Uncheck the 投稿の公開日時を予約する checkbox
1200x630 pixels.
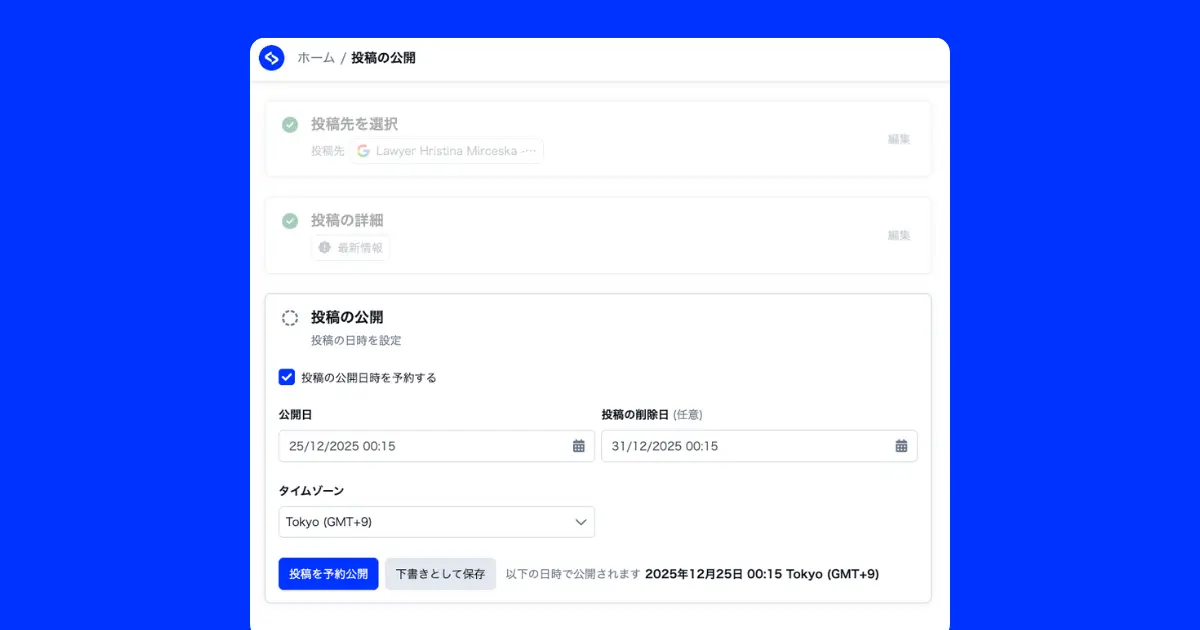click(287, 377)
